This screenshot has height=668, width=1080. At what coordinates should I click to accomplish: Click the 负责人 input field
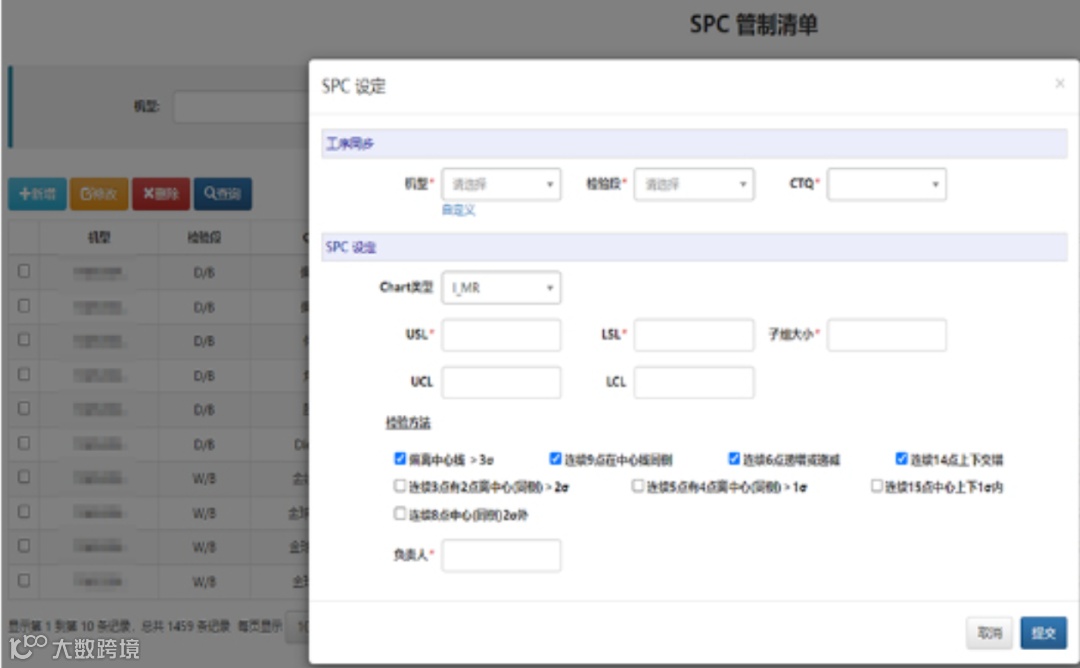[501, 555]
